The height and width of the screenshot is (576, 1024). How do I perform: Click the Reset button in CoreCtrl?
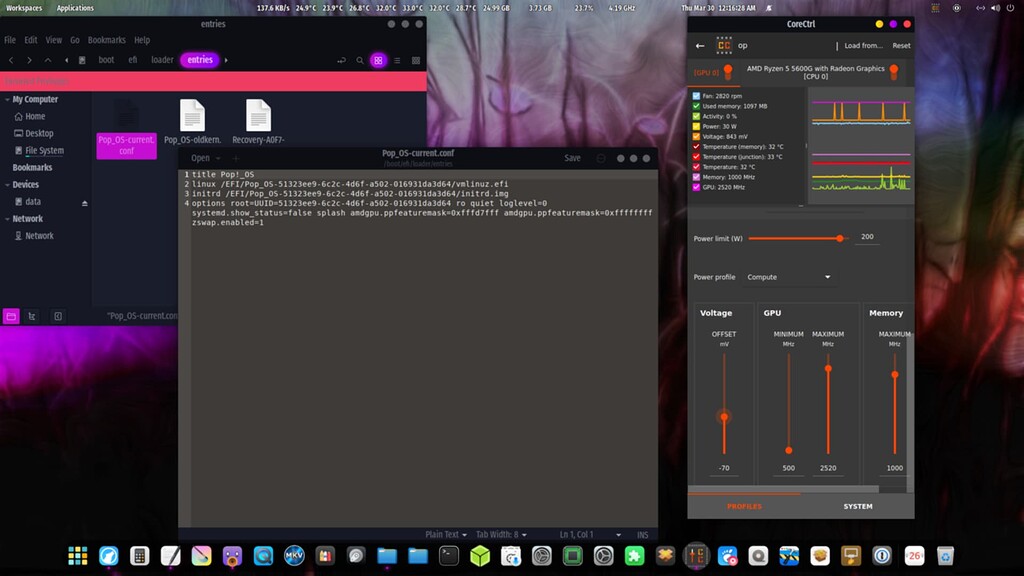pos(901,46)
